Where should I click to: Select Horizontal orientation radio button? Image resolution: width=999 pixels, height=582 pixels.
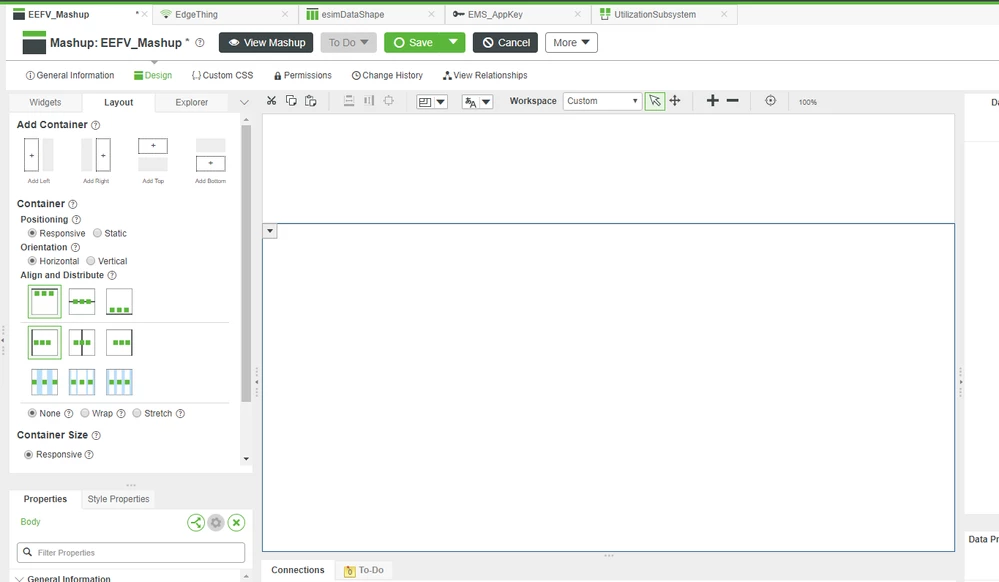point(32,261)
